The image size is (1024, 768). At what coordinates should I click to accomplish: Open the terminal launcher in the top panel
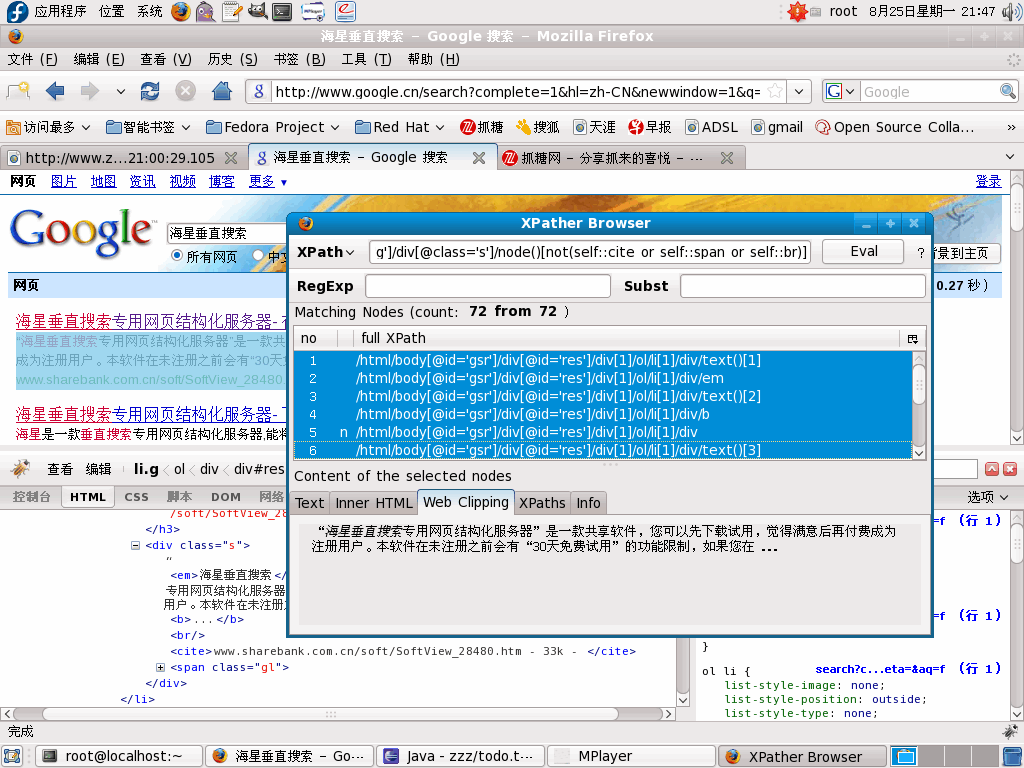[x=282, y=11]
